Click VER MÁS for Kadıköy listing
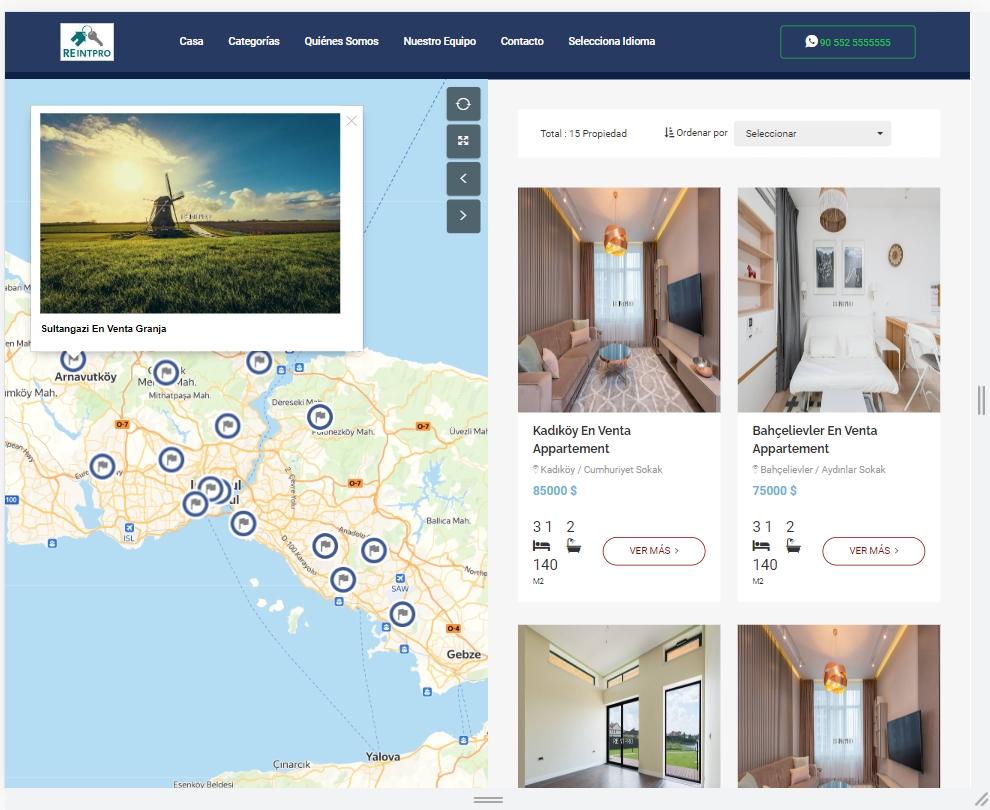The width and height of the screenshot is (990, 810). [654, 551]
